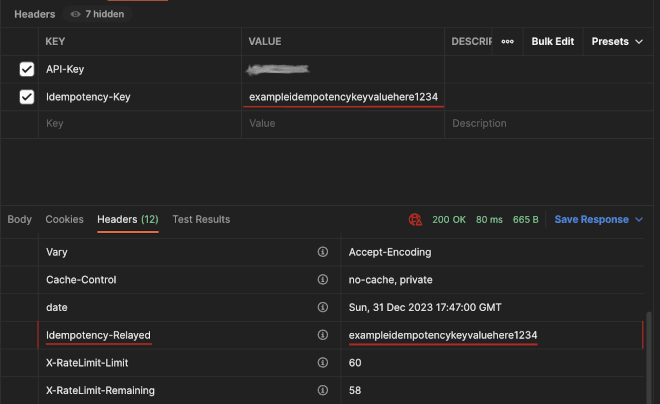
Task: Click the empty Key input field
Action: click(x=140, y=124)
